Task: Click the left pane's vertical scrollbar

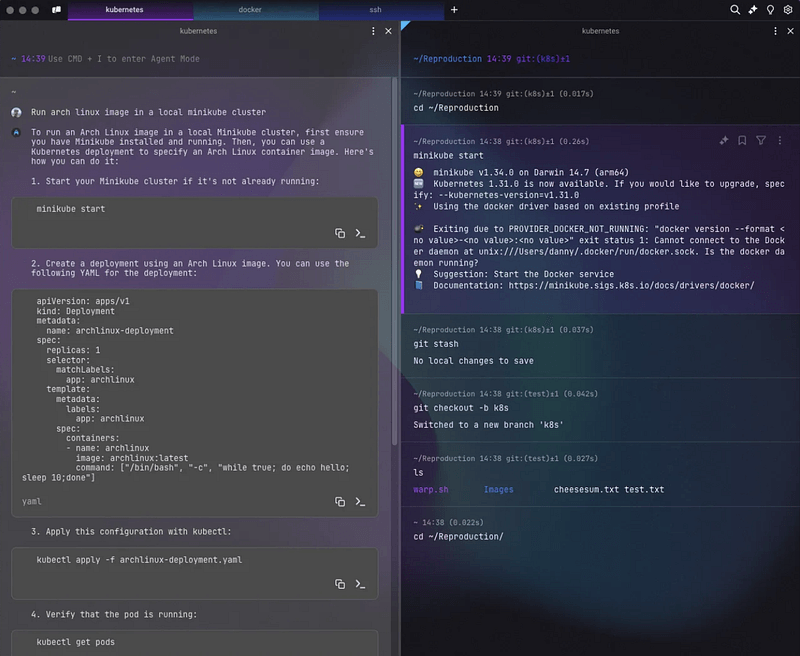Action: (x=394, y=250)
